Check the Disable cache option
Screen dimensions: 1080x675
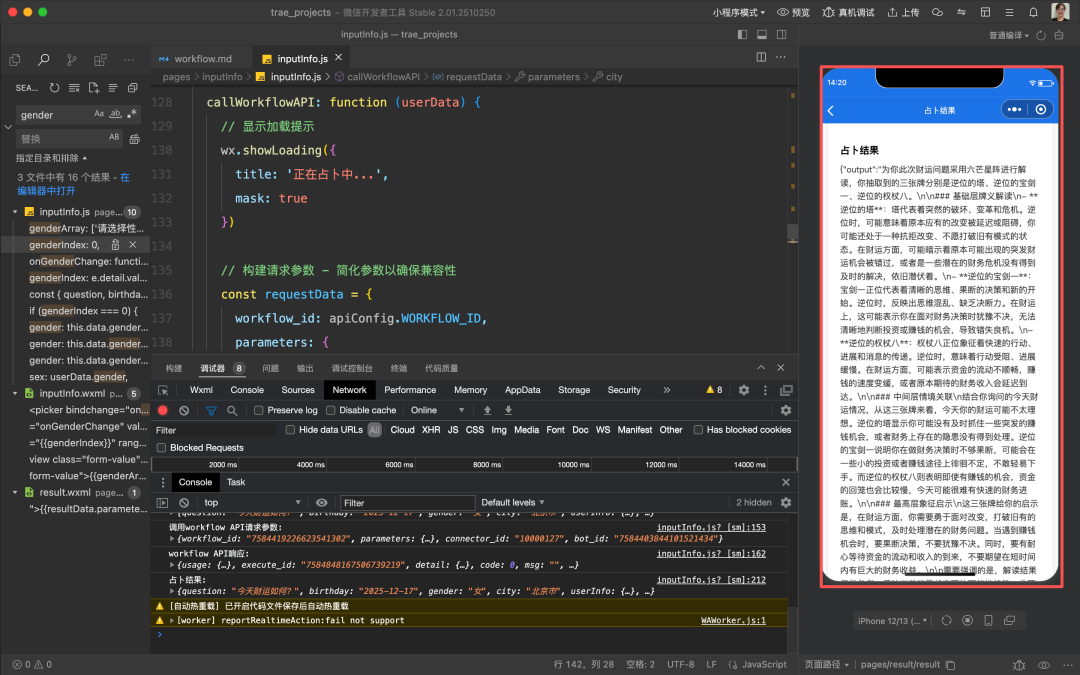[331, 410]
